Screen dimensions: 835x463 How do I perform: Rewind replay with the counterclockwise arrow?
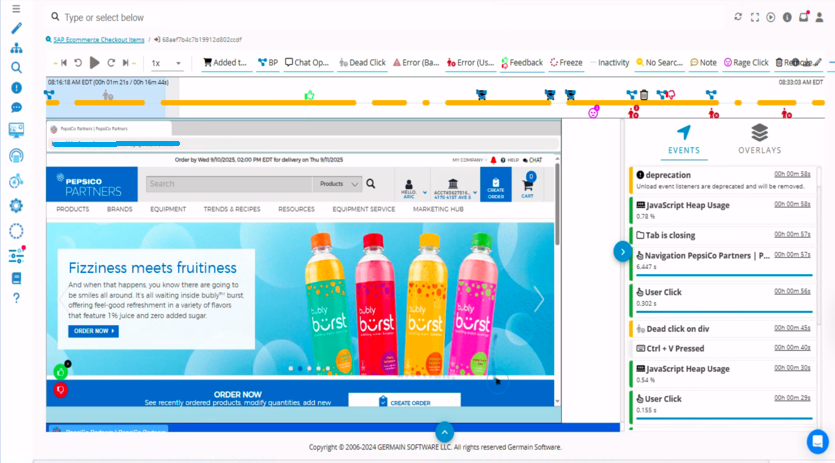(x=78, y=63)
